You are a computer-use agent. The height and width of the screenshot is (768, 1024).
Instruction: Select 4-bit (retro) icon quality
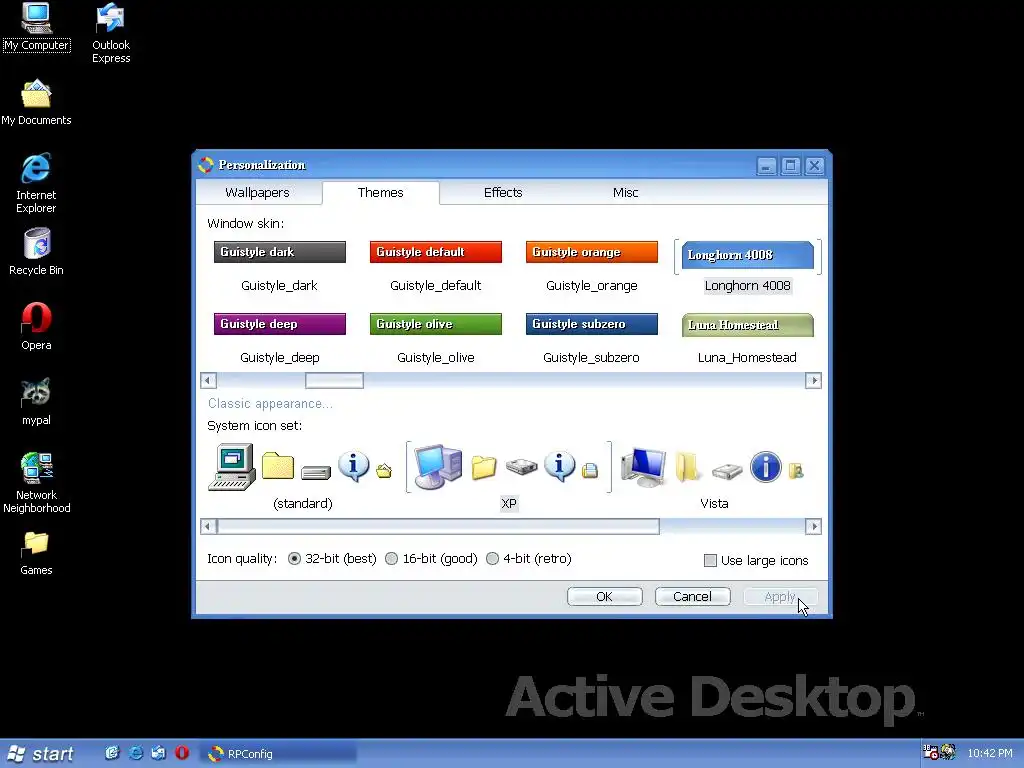529,559
